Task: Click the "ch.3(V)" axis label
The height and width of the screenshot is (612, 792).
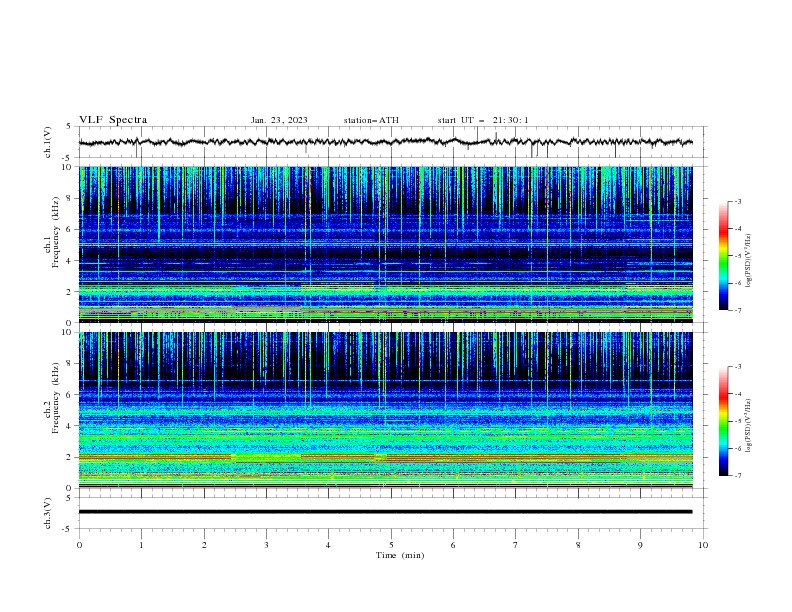Action: click(x=48, y=513)
